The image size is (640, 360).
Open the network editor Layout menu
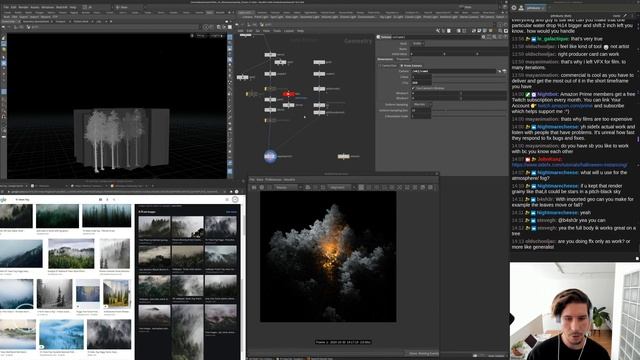tap(289, 31)
